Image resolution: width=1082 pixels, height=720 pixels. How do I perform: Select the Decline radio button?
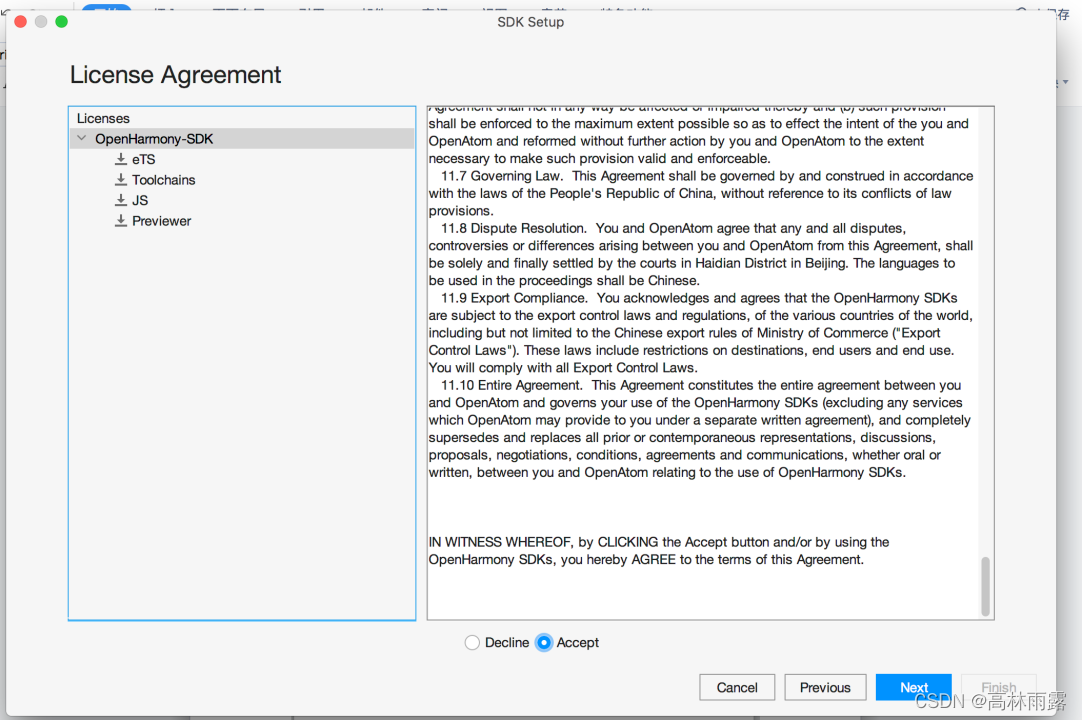coord(472,643)
